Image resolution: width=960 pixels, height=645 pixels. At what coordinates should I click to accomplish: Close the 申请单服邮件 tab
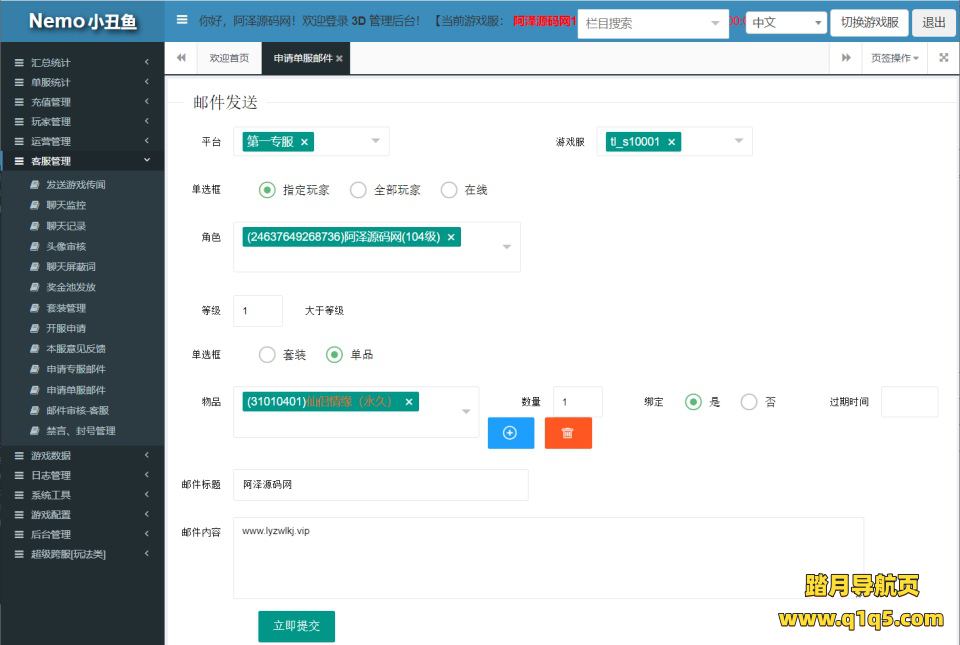[339, 59]
